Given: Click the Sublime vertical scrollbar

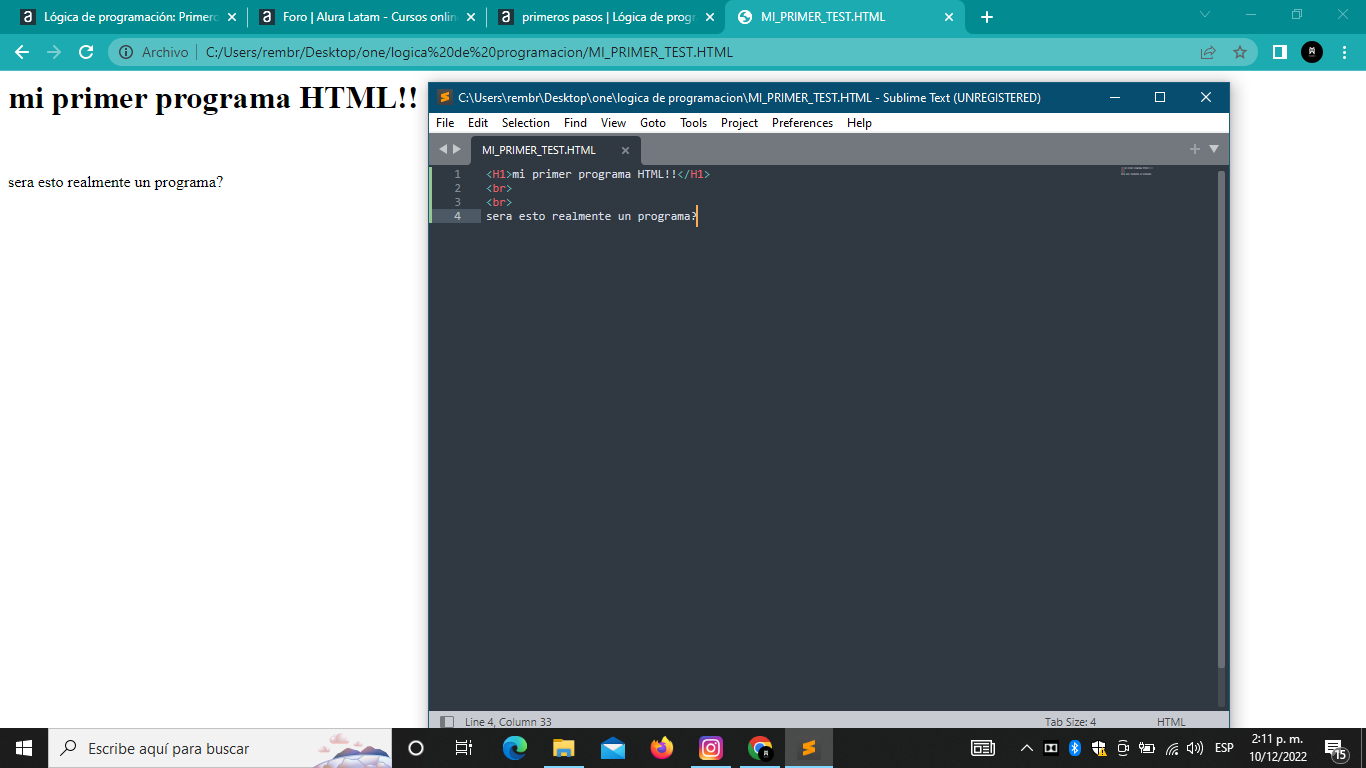Looking at the screenshot, I should (1221, 420).
